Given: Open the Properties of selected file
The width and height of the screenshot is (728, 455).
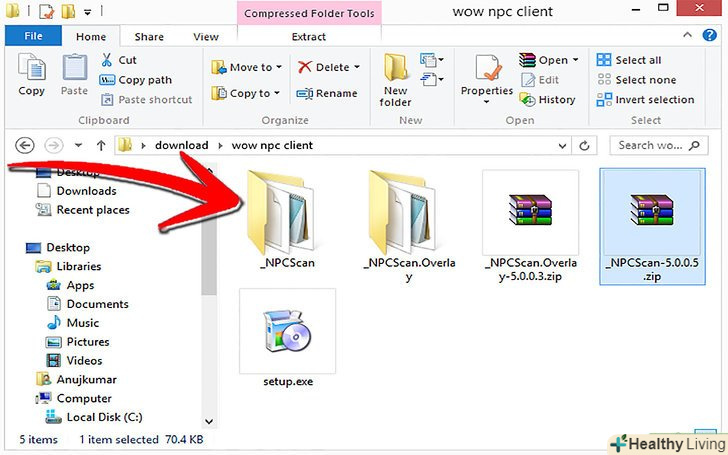Looking at the screenshot, I should coord(487,73).
